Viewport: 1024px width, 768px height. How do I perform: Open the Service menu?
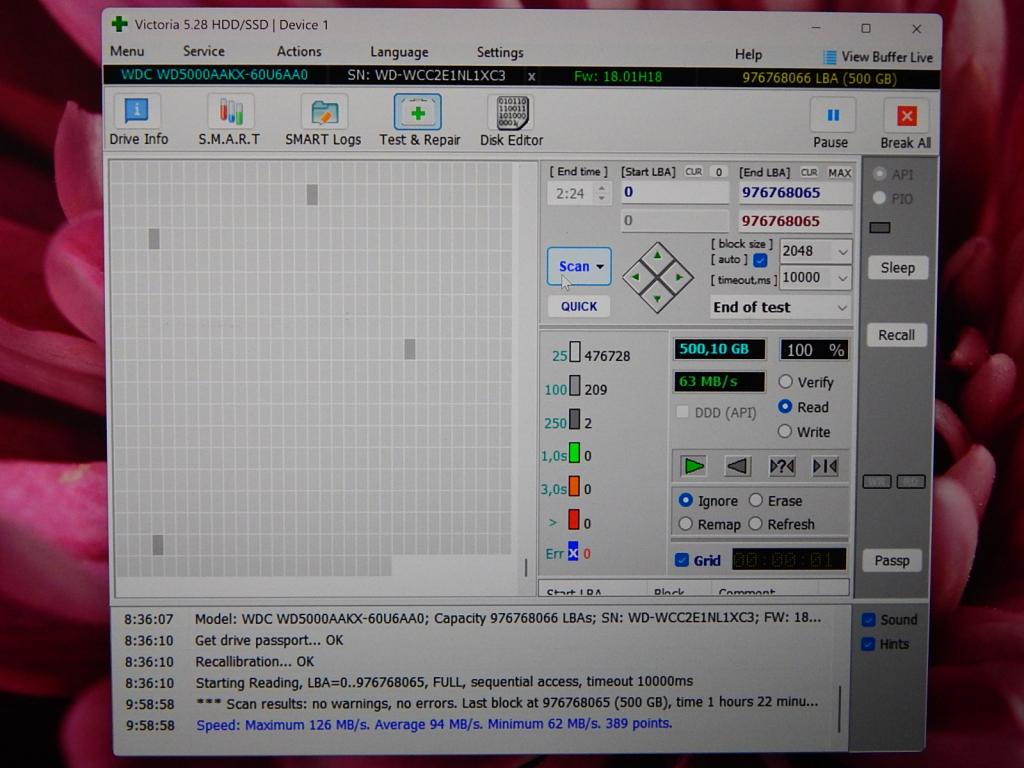coord(204,52)
